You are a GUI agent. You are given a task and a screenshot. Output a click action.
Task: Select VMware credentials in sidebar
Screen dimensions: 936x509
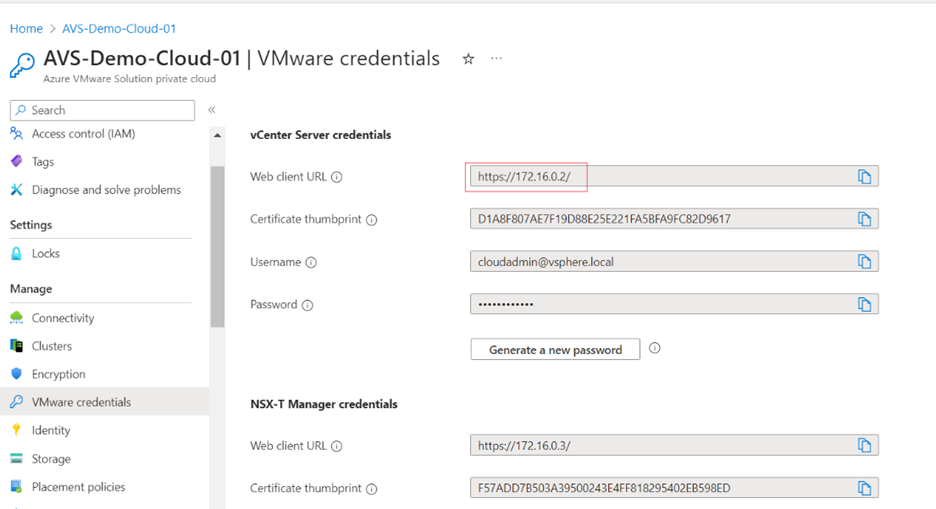point(104,402)
